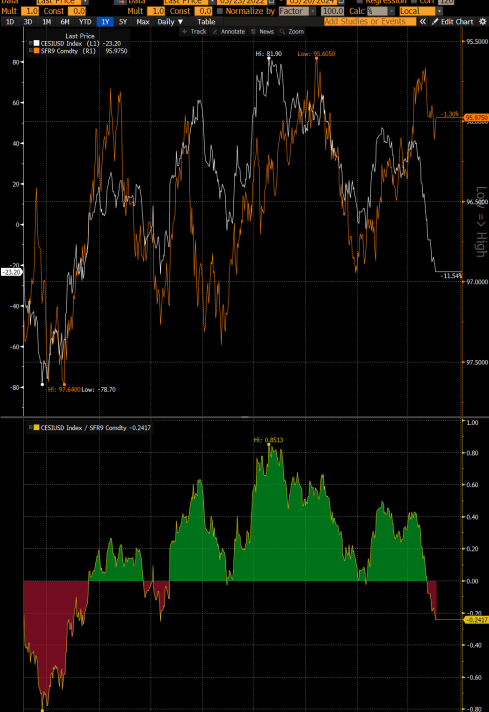Toggle the Normalize by checkbox
The height and width of the screenshot is (712, 489).
point(220,11)
